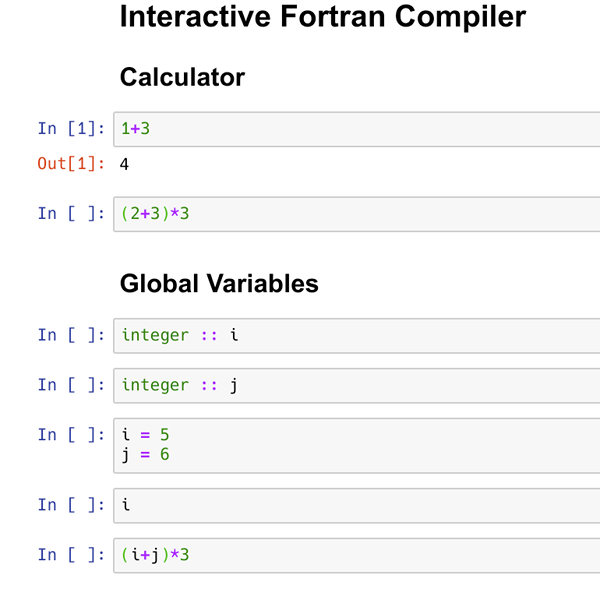Viewport: 600px width, 600px height.
Task: Click the code cell containing 1+3
Action: (x=357, y=129)
